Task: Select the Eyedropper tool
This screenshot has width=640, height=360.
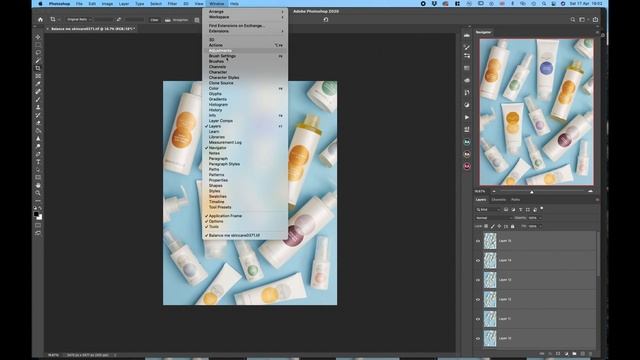Action: (x=38, y=84)
